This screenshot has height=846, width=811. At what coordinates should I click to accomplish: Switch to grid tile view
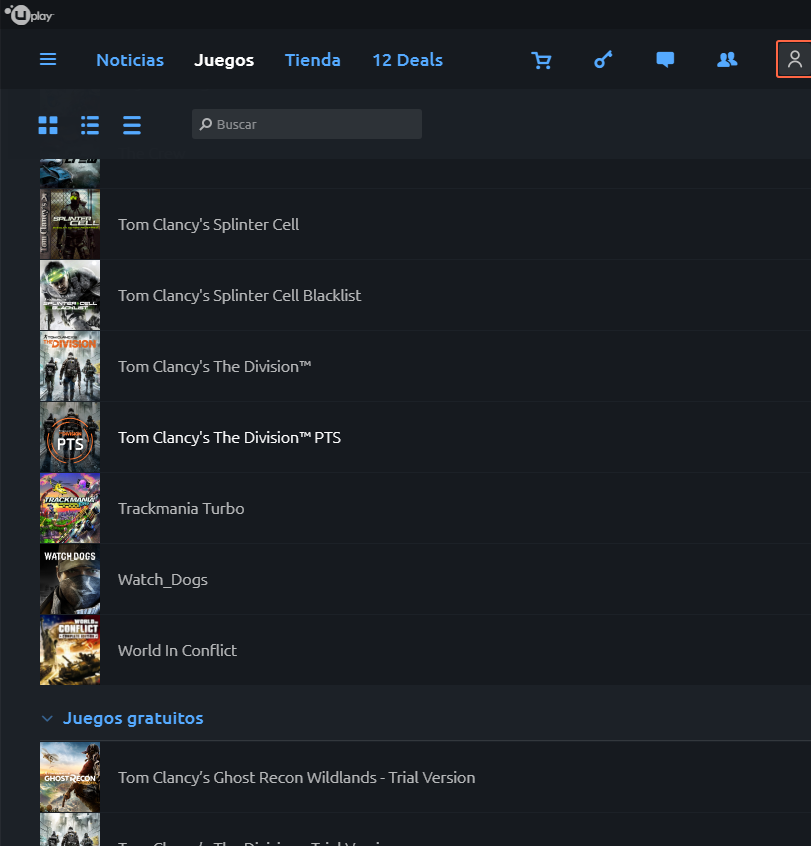pyautogui.click(x=48, y=125)
